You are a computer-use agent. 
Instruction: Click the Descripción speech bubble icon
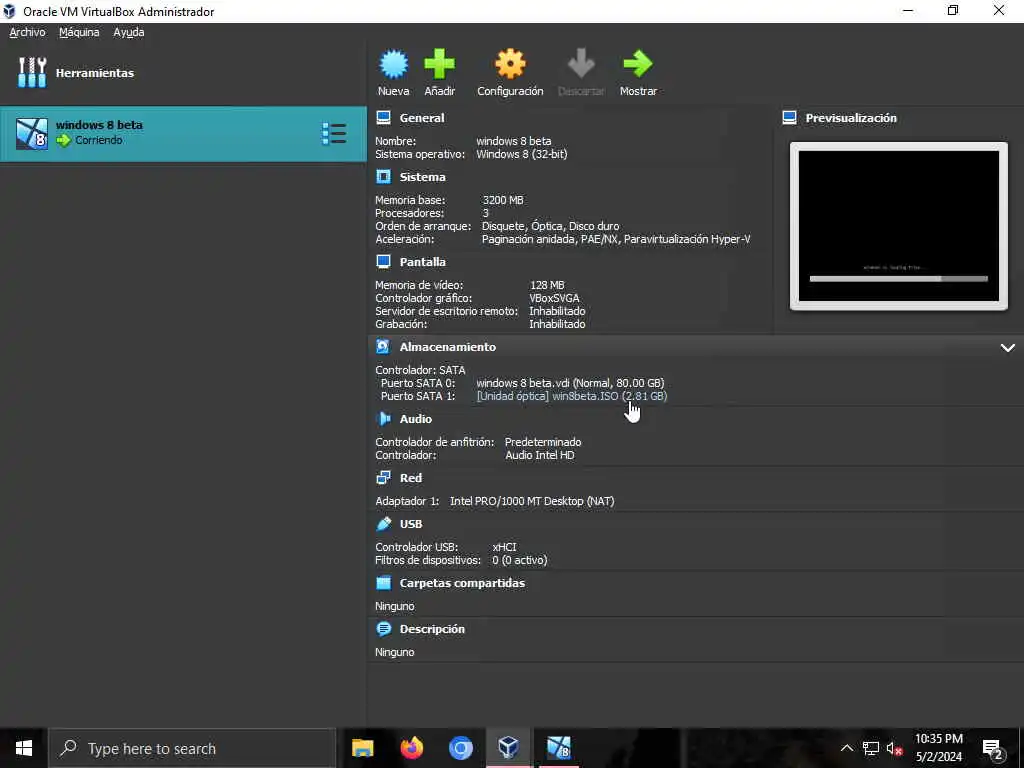pyautogui.click(x=384, y=629)
